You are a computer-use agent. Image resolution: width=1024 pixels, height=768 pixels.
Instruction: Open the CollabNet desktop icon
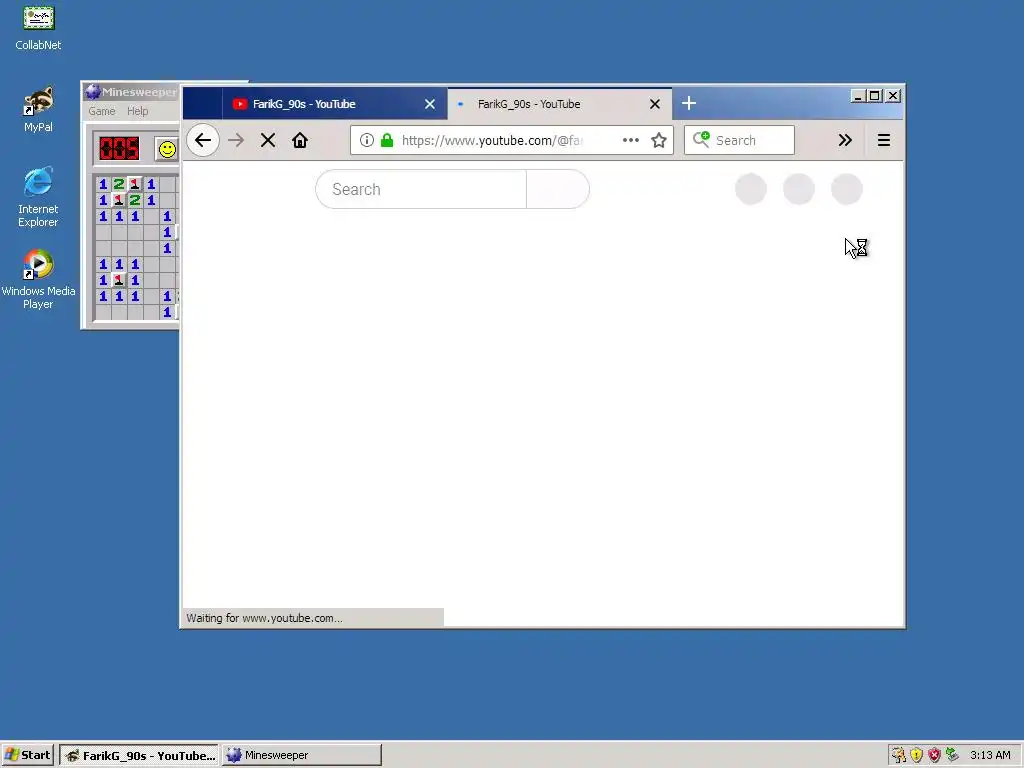[x=38, y=27]
